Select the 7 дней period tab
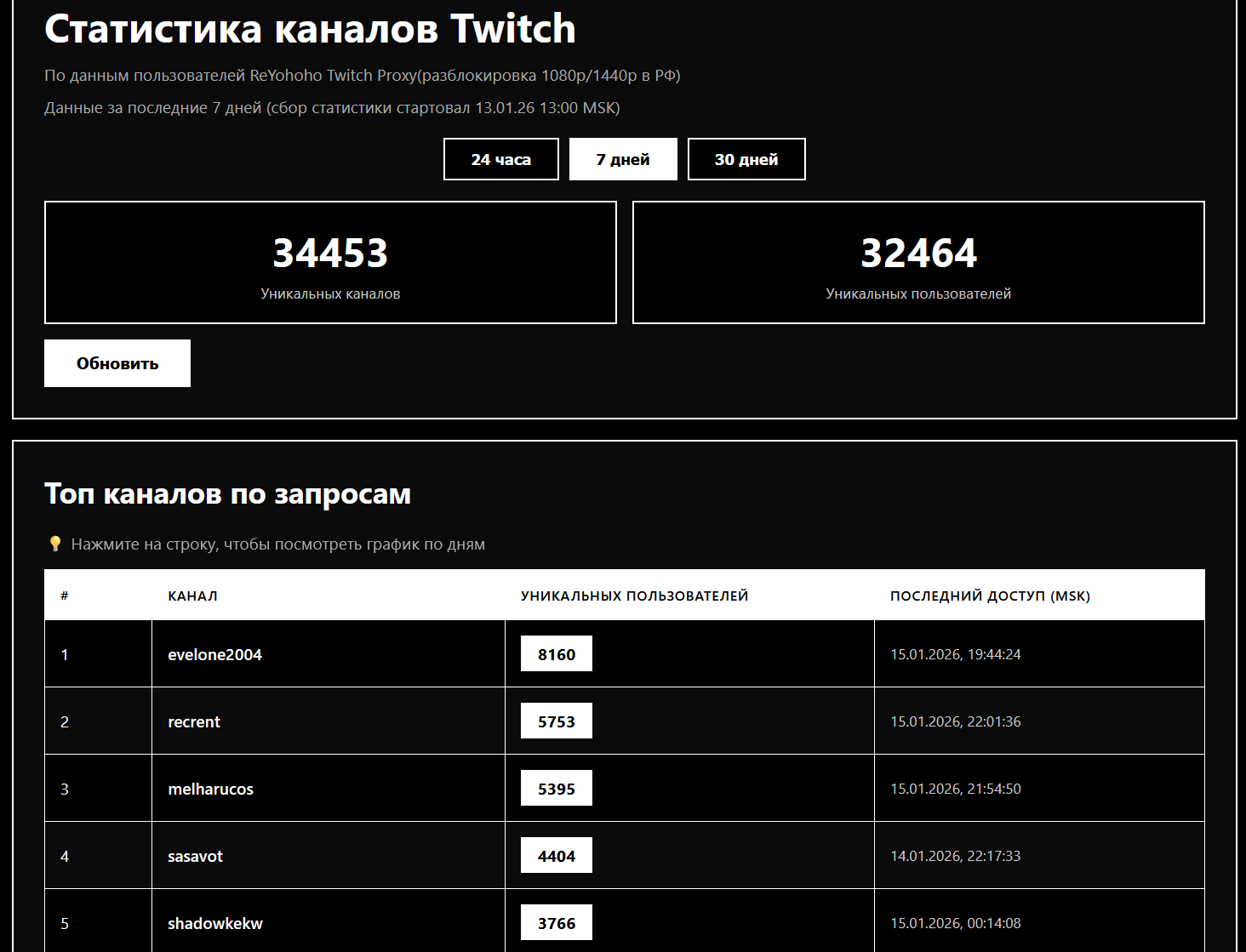This screenshot has width=1246, height=952. tap(623, 159)
